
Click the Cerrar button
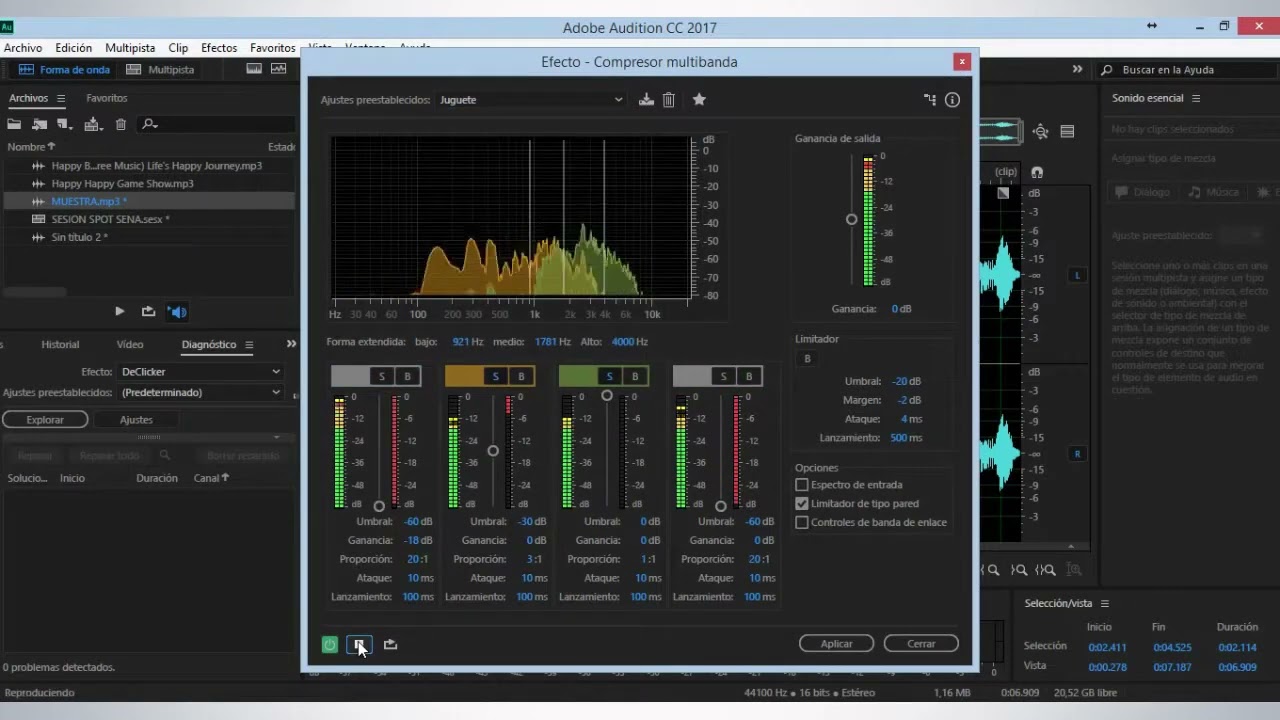coord(921,644)
